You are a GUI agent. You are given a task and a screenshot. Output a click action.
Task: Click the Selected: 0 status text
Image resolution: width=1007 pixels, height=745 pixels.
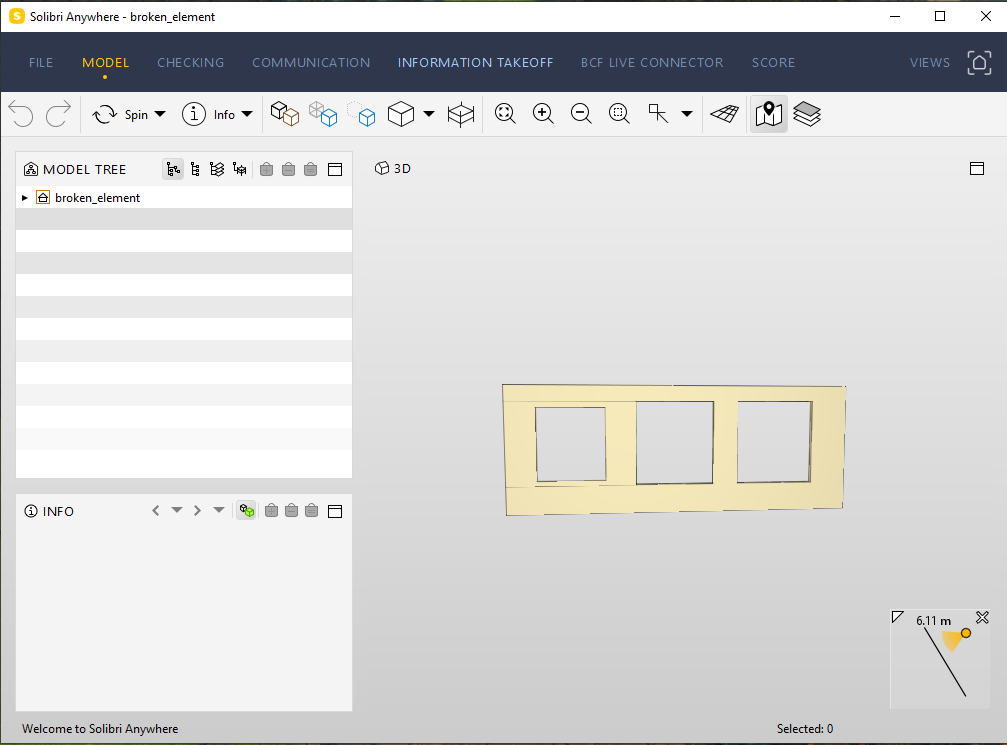[805, 728]
